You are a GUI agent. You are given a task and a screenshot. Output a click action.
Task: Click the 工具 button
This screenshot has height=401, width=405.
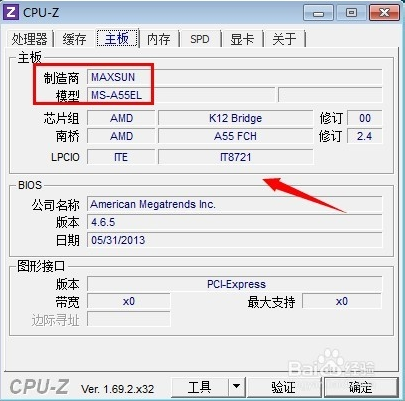click(200, 387)
